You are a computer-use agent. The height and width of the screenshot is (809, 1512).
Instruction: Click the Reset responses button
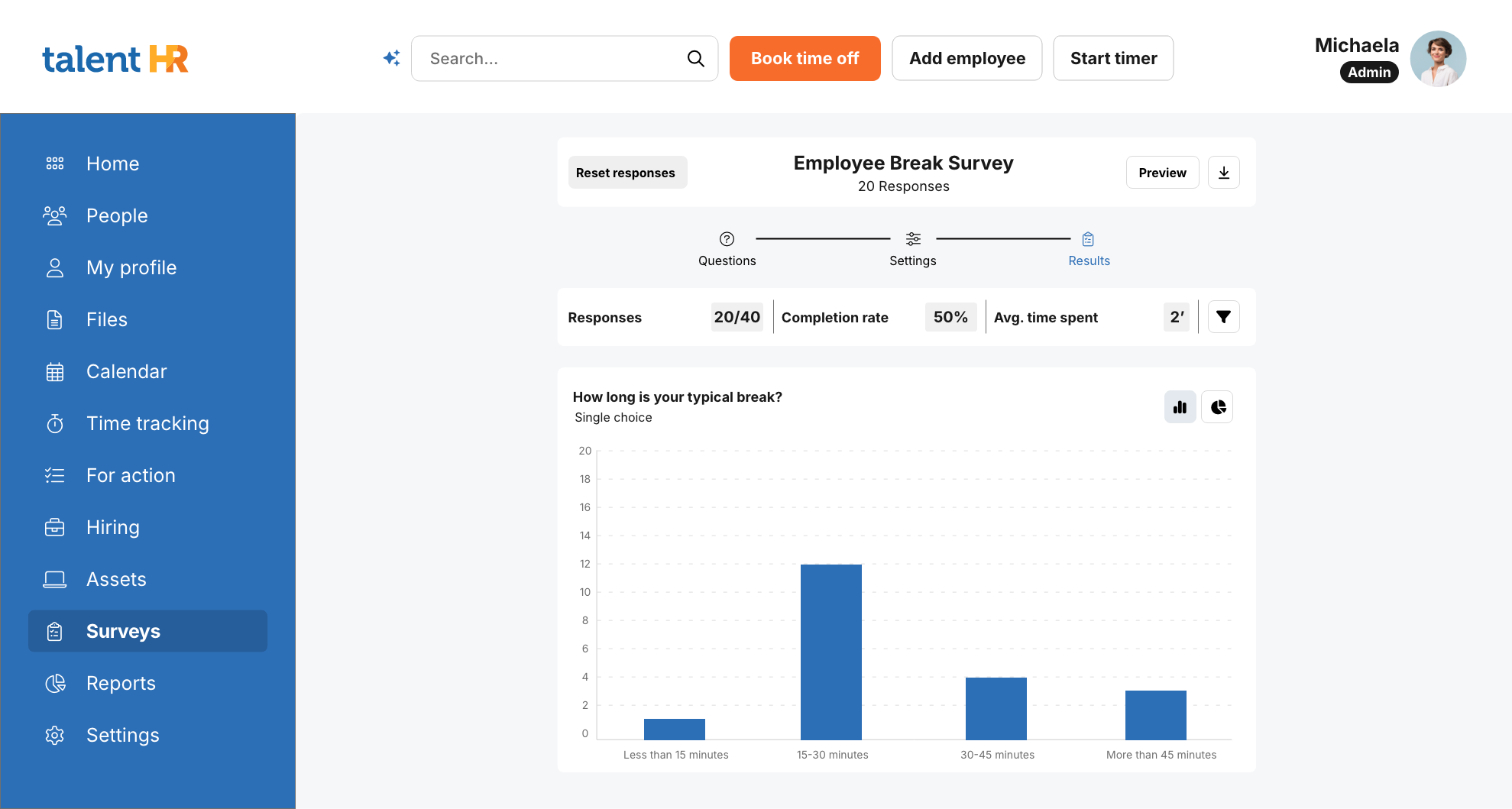click(626, 173)
